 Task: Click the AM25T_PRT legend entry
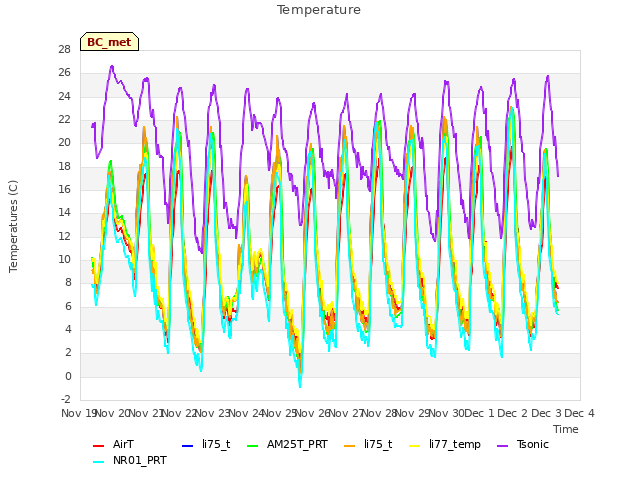[x=287, y=444]
